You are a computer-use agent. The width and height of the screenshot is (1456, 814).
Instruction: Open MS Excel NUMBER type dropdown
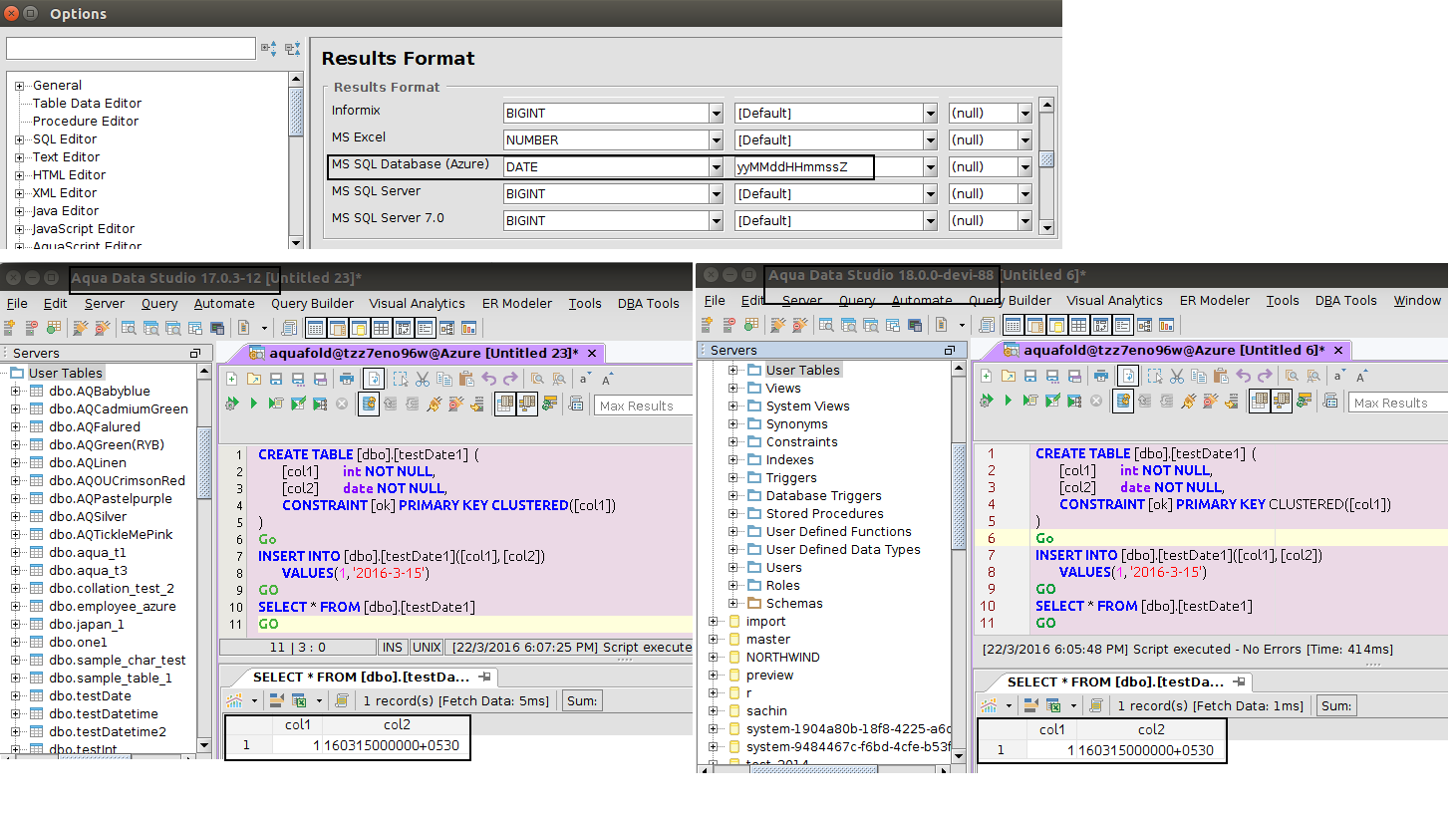tap(716, 140)
